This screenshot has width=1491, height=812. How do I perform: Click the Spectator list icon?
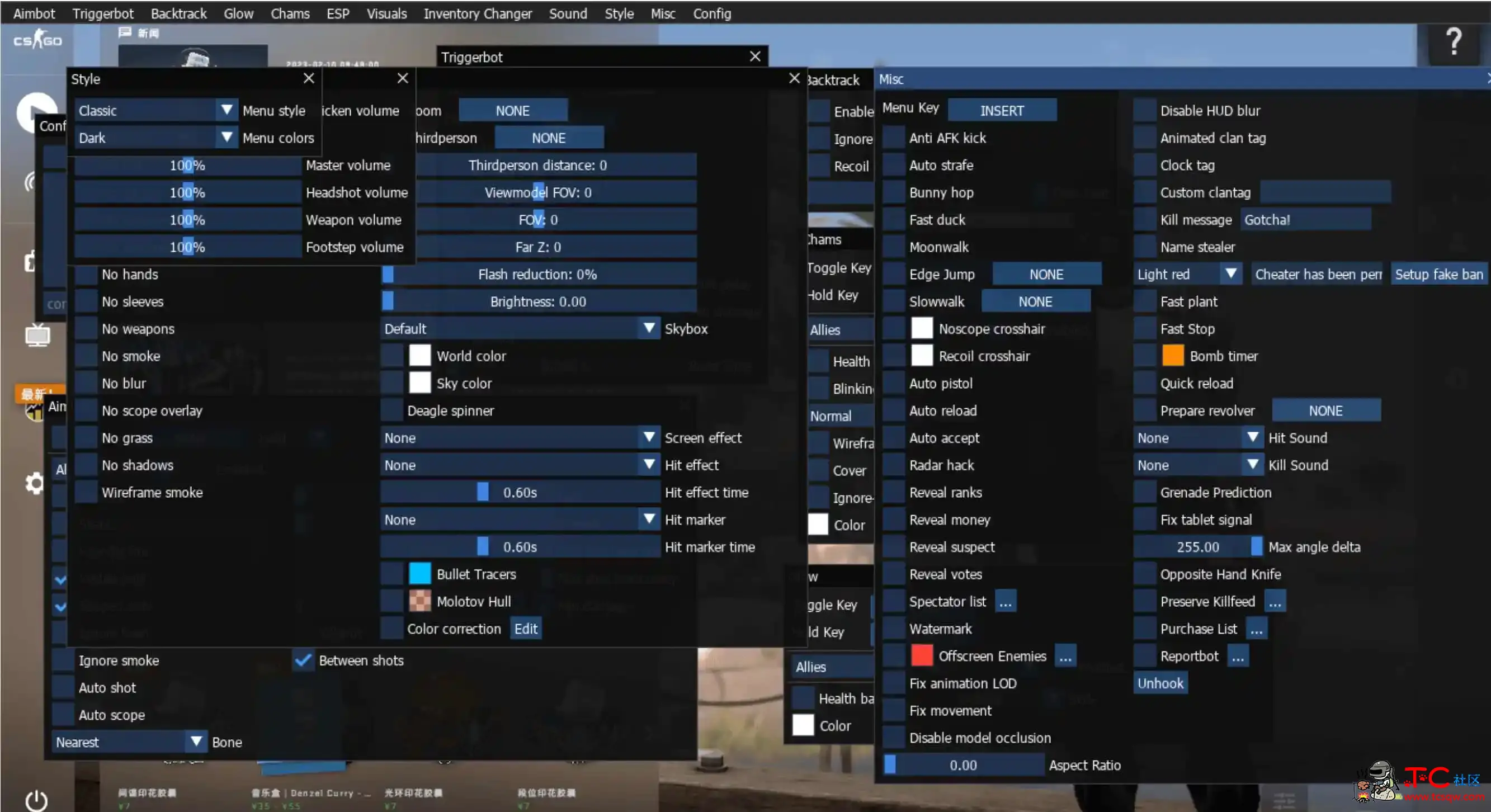(1005, 601)
